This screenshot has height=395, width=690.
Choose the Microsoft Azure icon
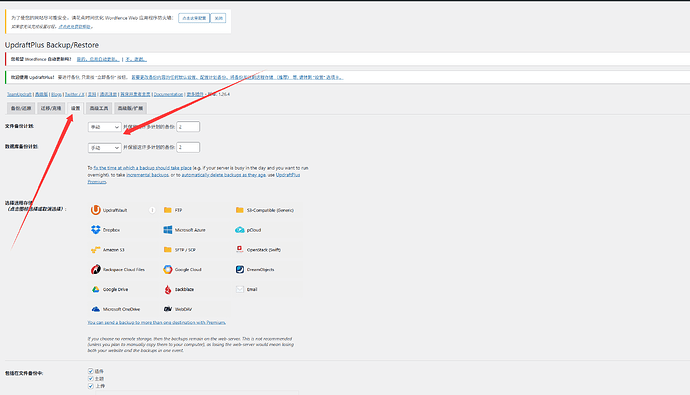[168, 230]
